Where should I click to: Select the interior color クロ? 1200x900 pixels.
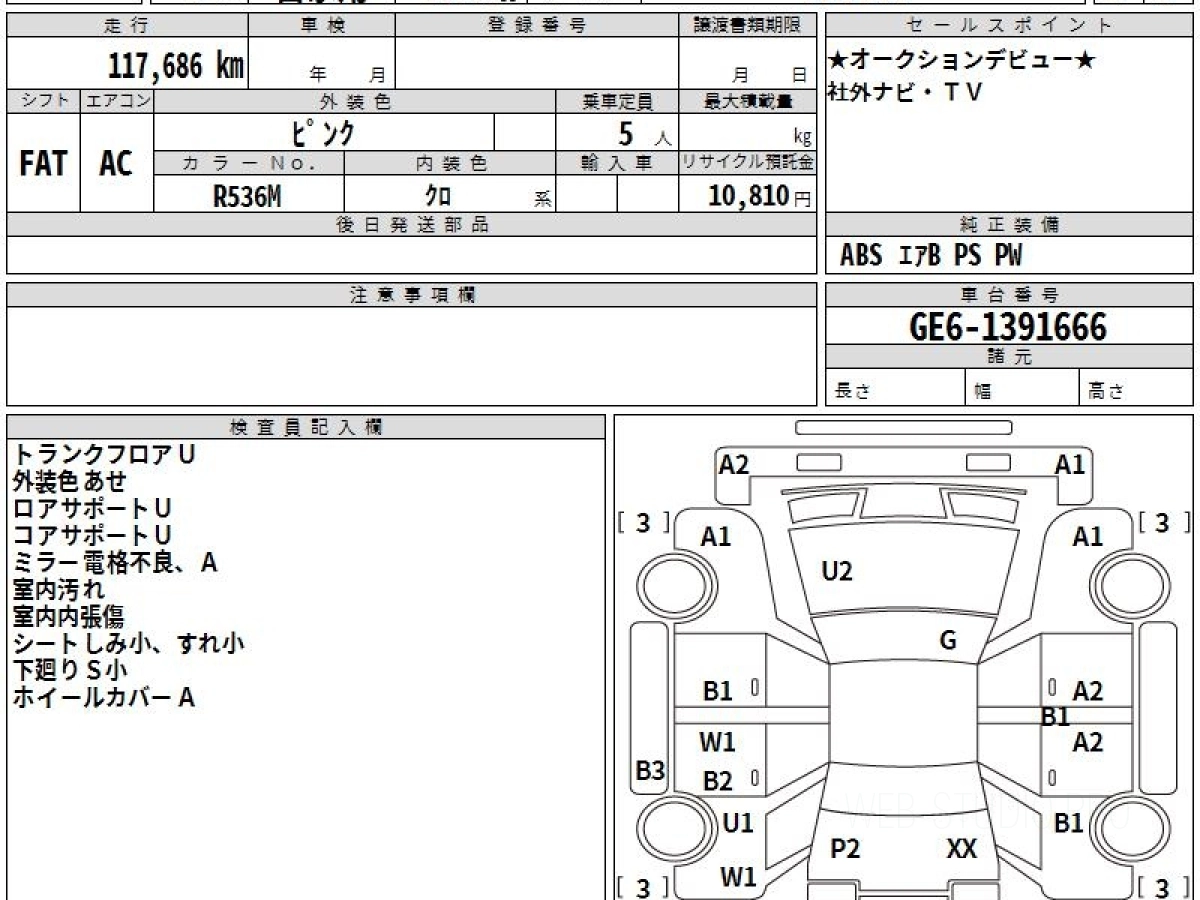tap(438, 196)
